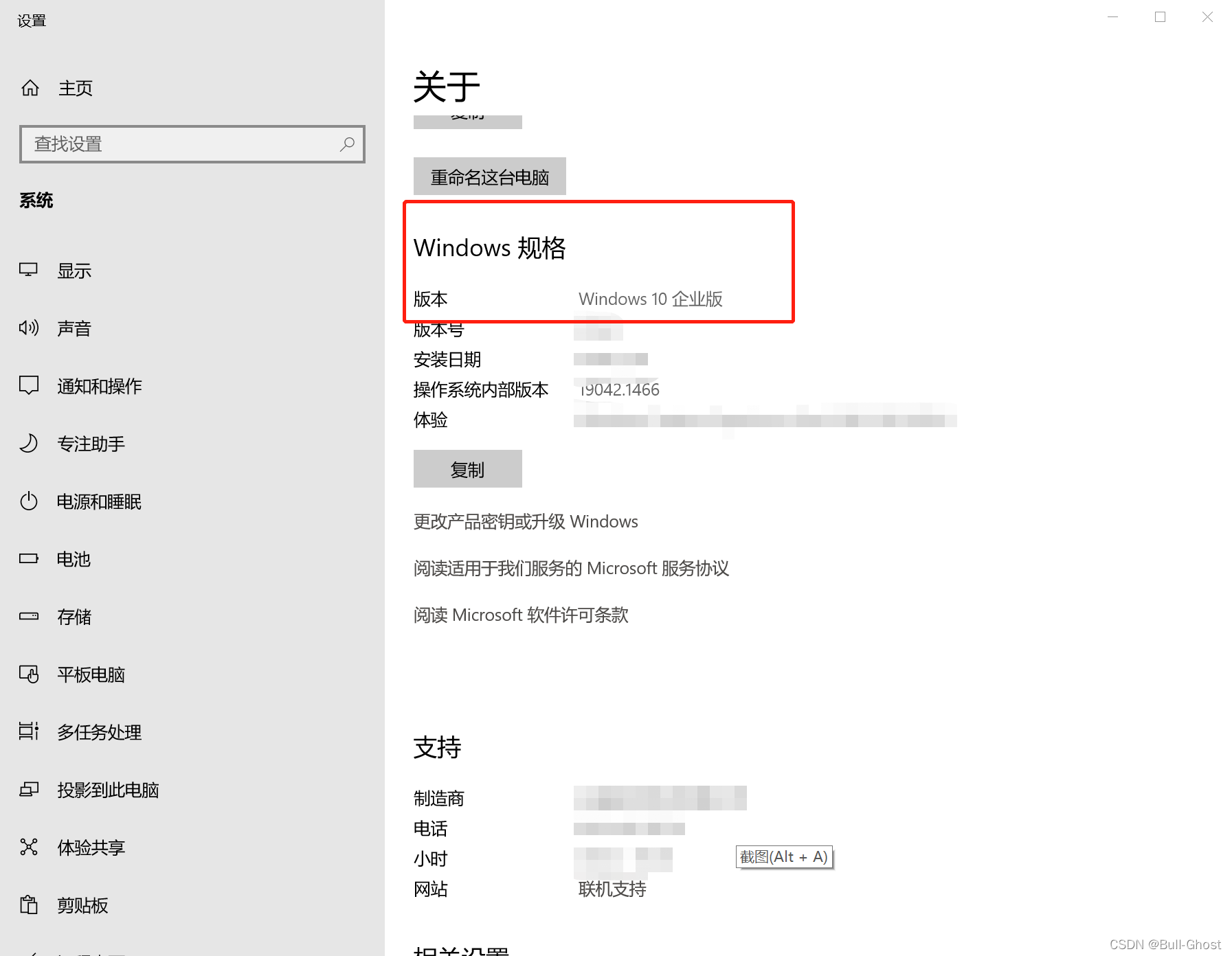The height and width of the screenshot is (956, 1232).
Task: Click the 安装日期 label
Action: coord(447,360)
